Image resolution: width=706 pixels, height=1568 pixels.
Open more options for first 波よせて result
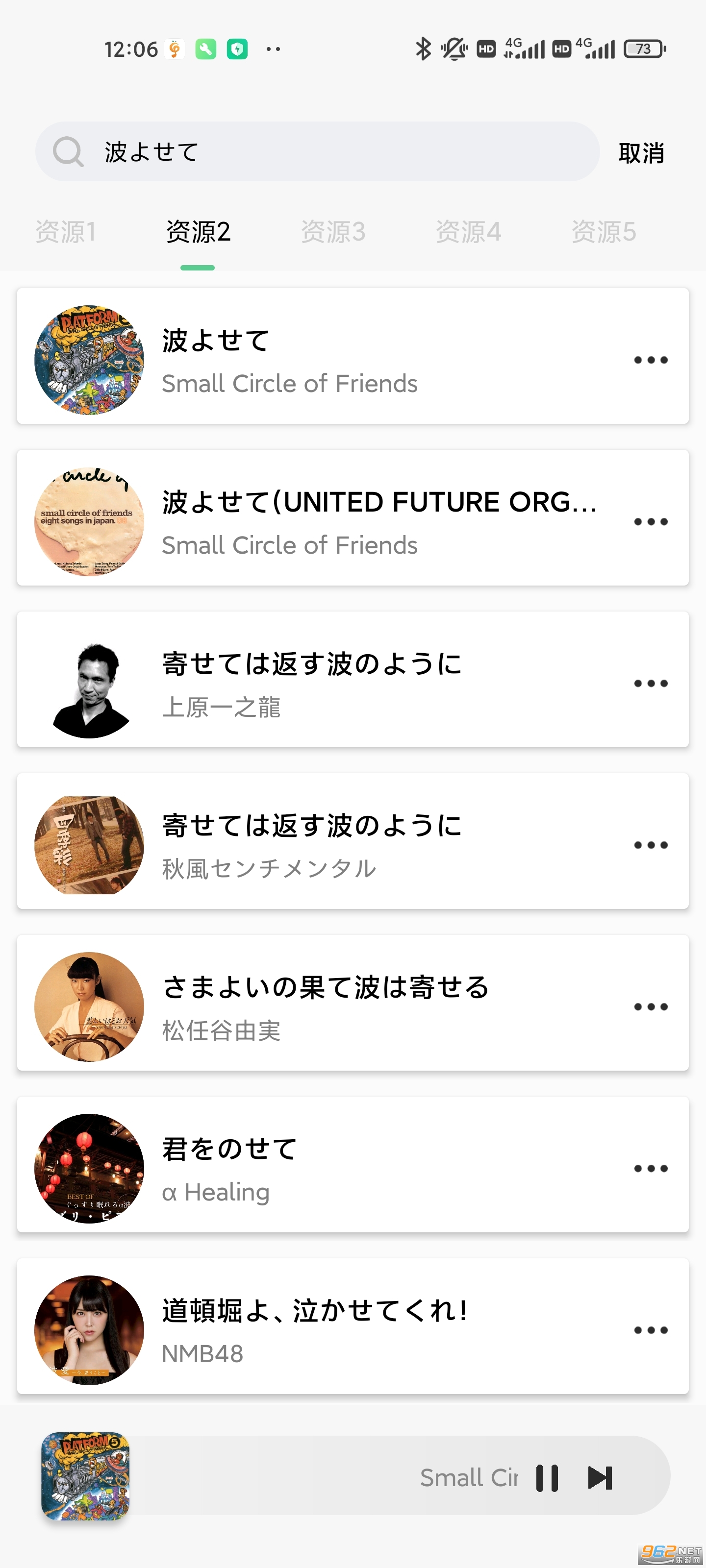click(x=651, y=360)
